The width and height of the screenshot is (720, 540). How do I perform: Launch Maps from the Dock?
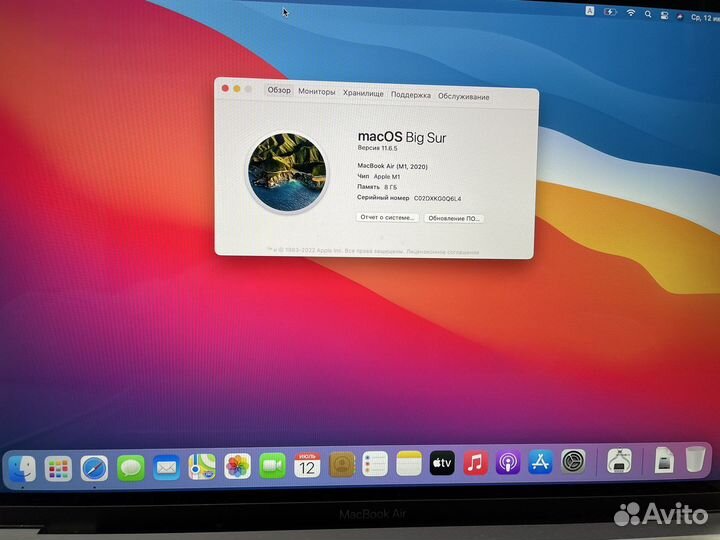pos(202,467)
